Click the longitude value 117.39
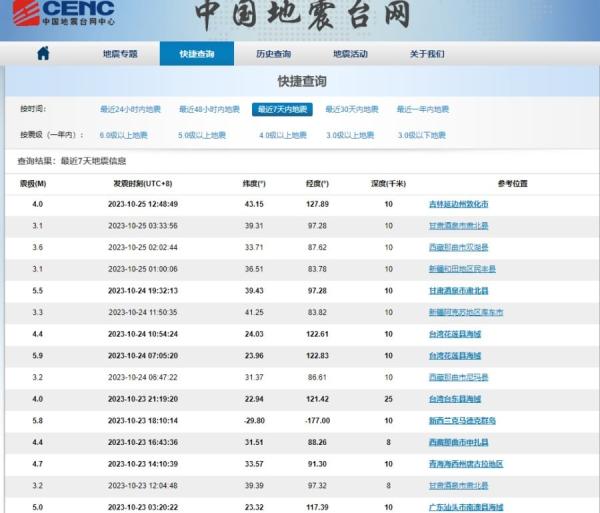This screenshot has width=600, height=513. click(x=317, y=507)
